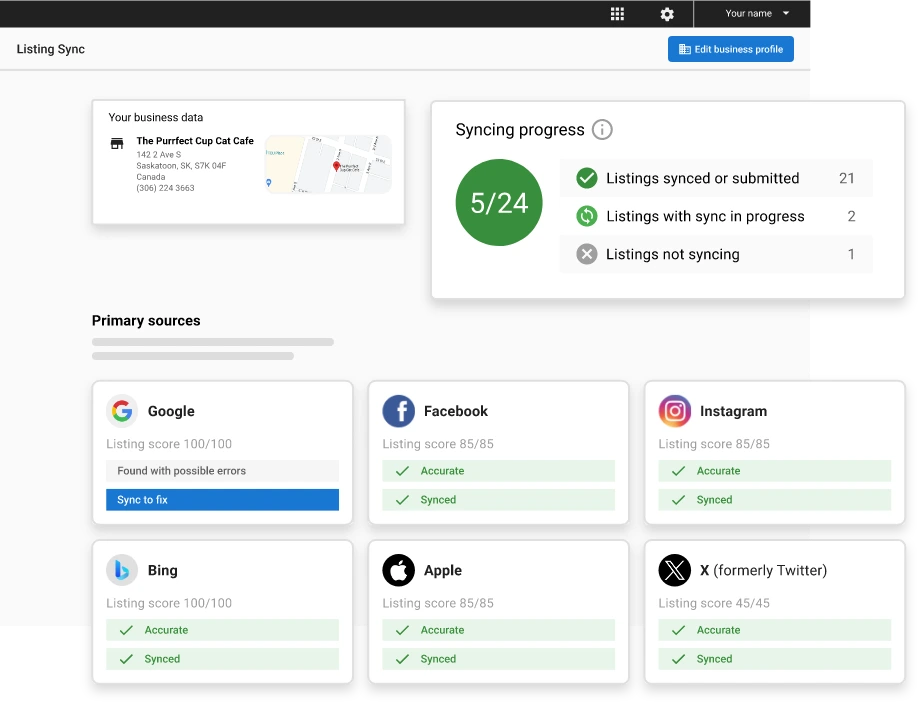This screenshot has height=708, width=924.
Task: Click the Bing icon
Action: (x=121, y=570)
